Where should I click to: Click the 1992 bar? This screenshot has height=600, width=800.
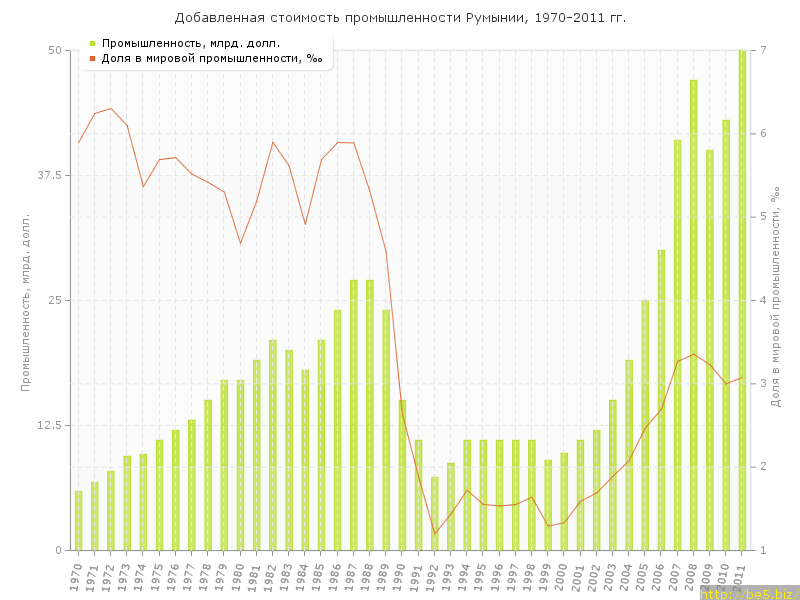click(435, 513)
